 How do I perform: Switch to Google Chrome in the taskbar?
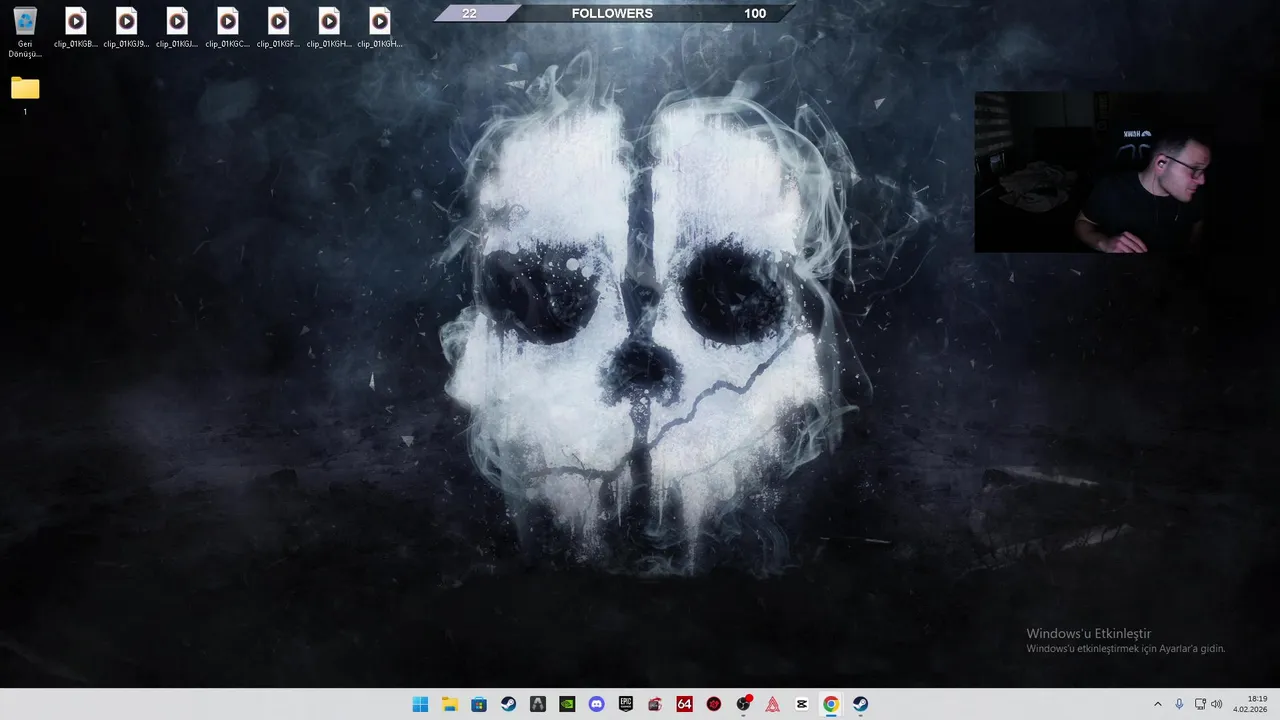tap(831, 704)
